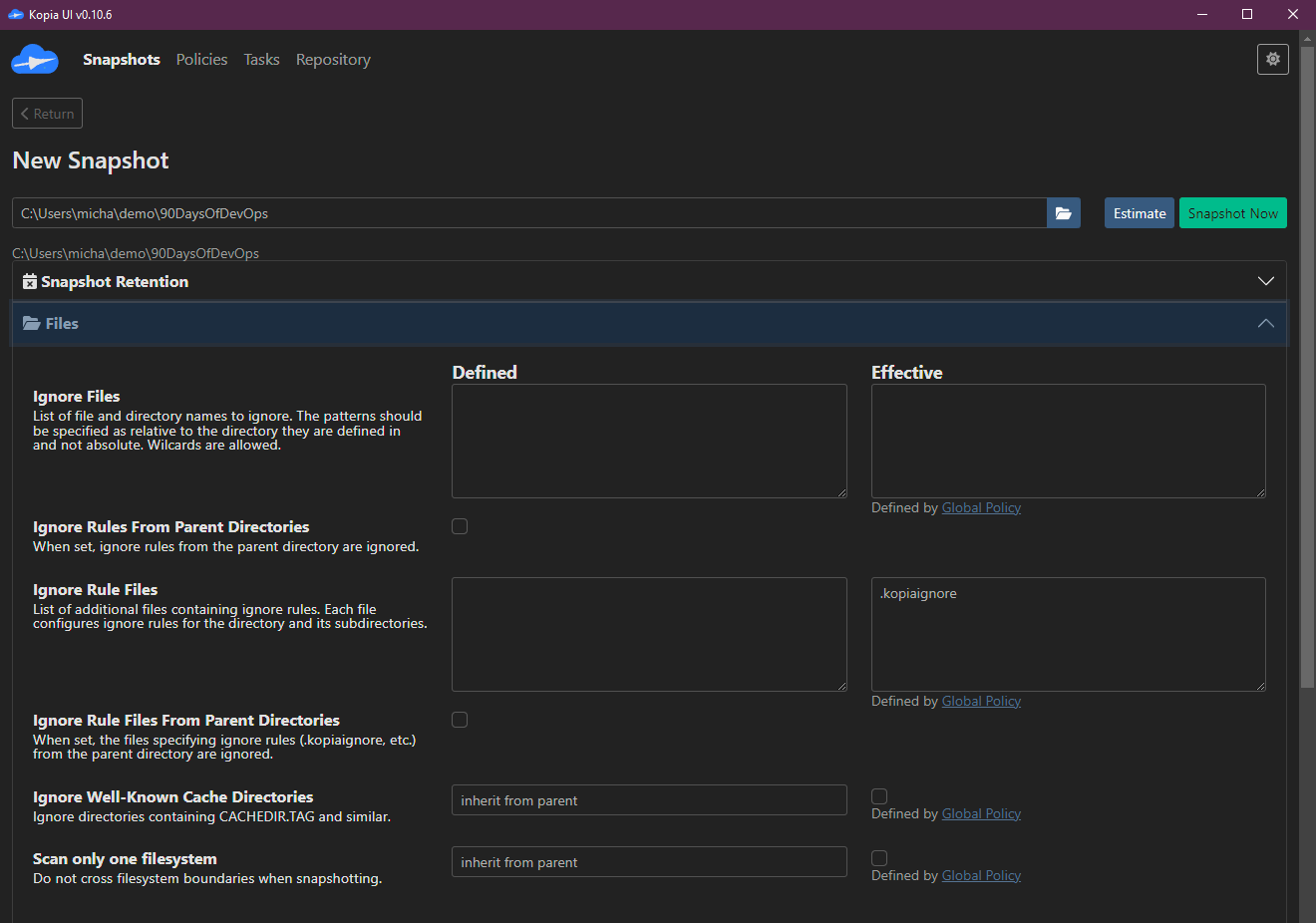This screenshot has width=1316, height=923.
Task: Enable Ignore Rules From Parent Directories checkbox
Action: [x=460, y=526]
